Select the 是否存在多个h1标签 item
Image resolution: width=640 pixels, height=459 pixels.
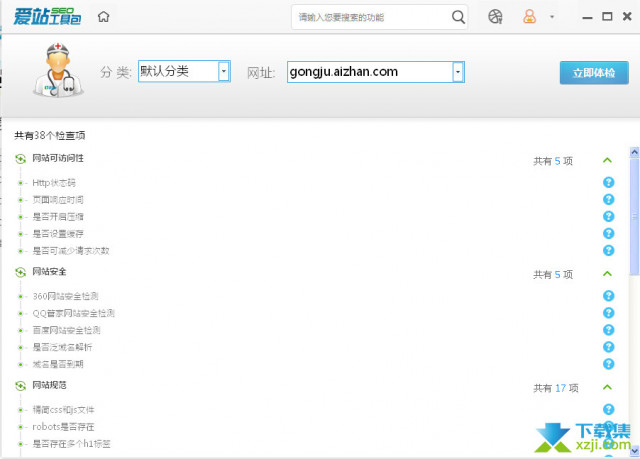(x=71, y=443)
